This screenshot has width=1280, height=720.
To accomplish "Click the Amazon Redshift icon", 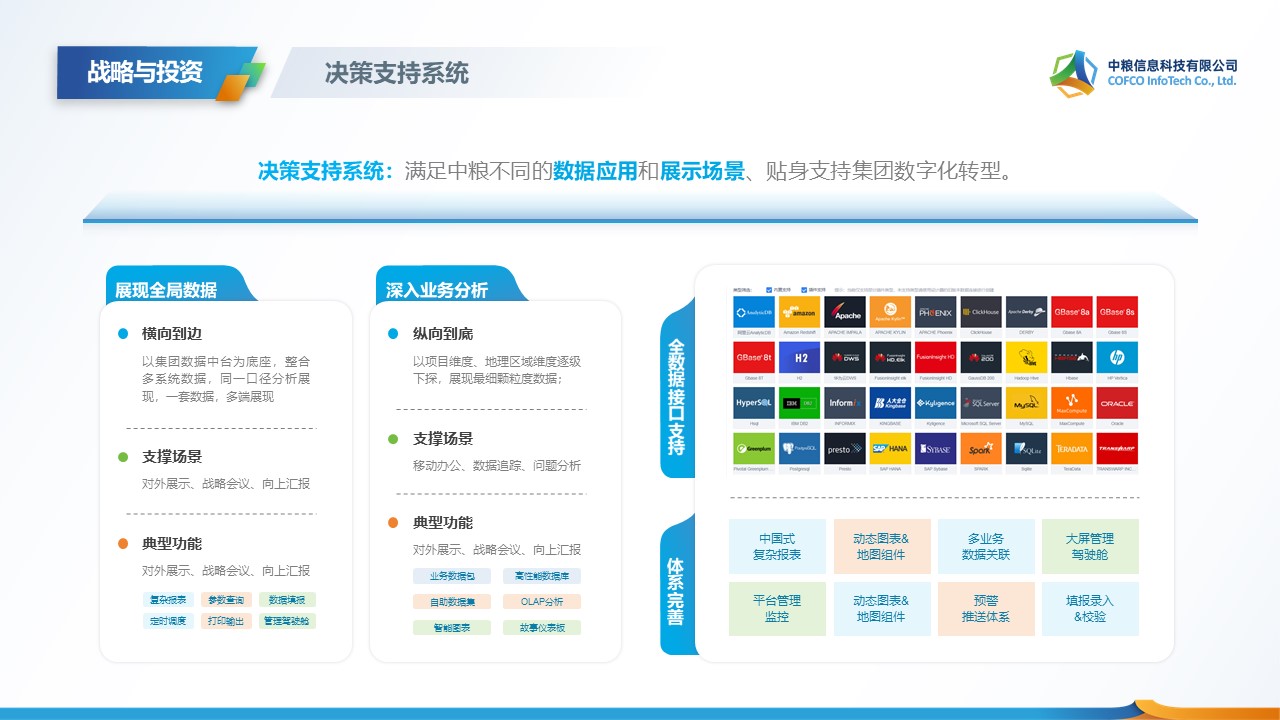I will point(799,312).
